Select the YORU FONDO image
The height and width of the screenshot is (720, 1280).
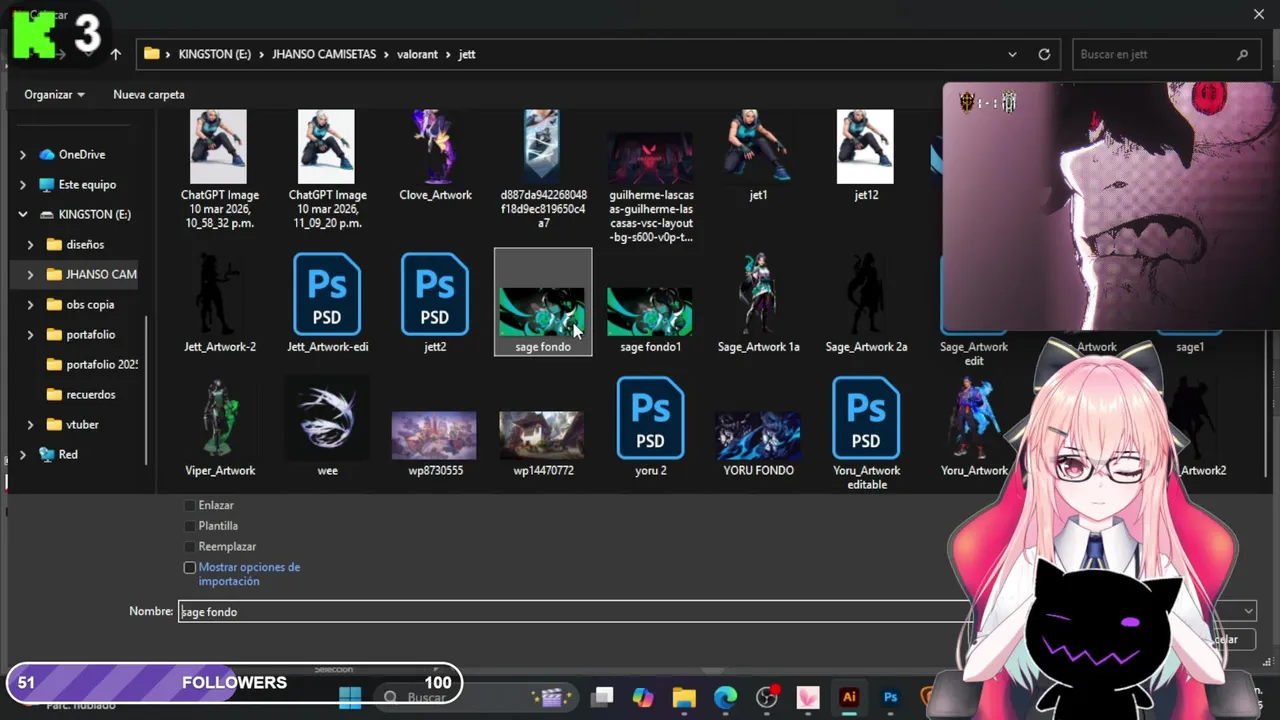758,436
